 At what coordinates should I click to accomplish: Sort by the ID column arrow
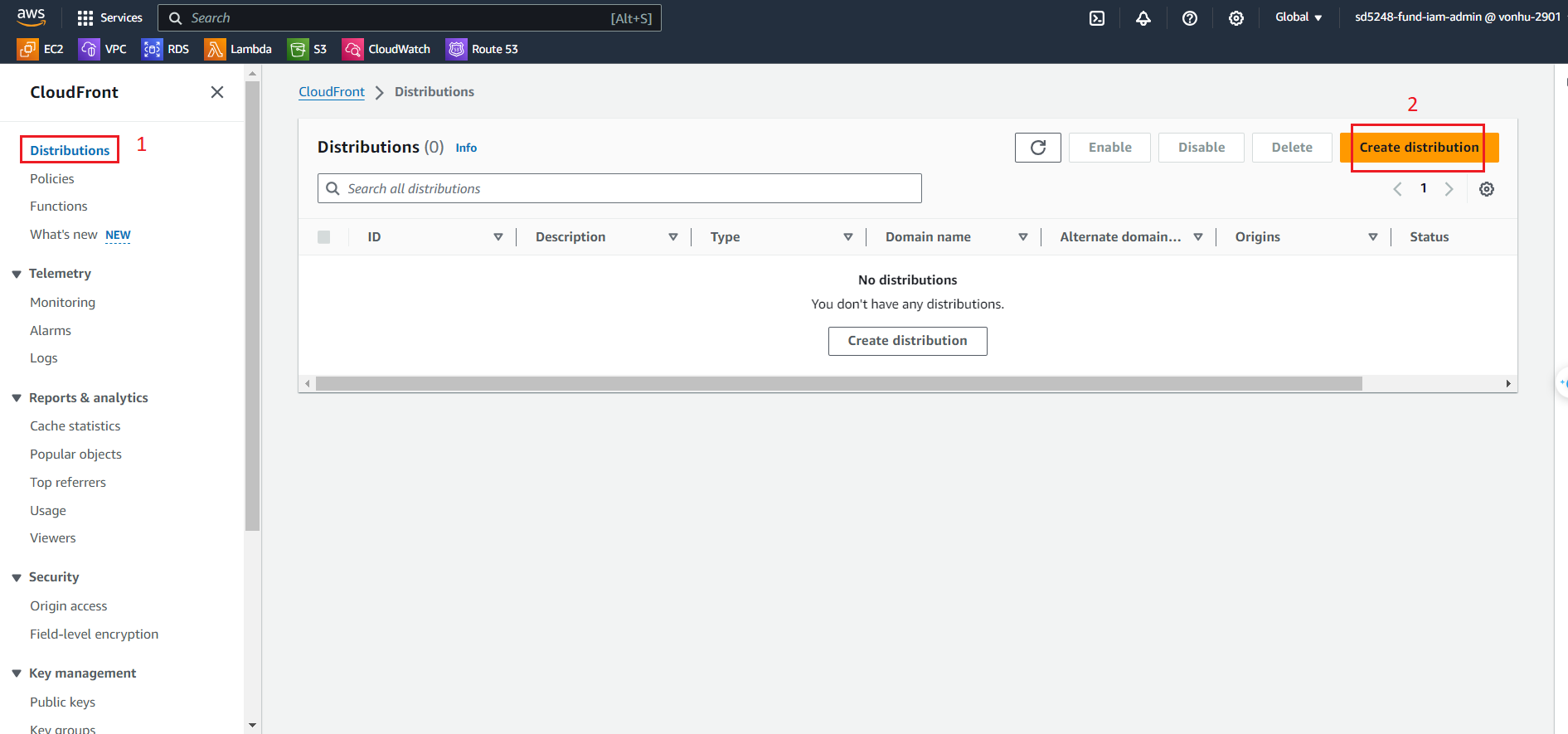(498, 237)
